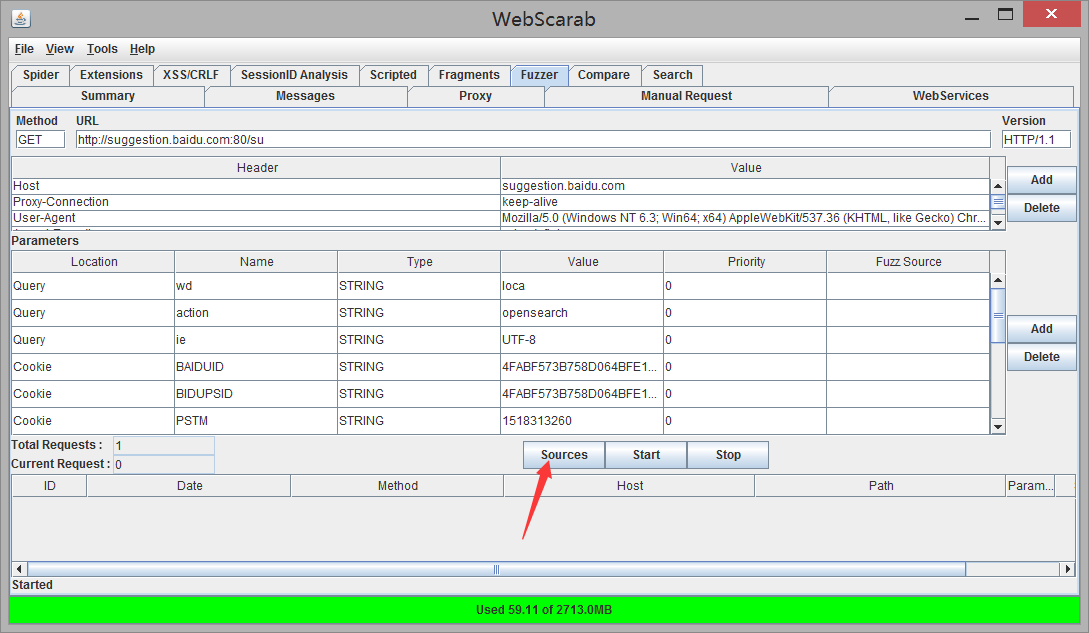Click Delete button beside parameters table
This screenshot has width=1089, height=633.
[x=1042, y=356]
